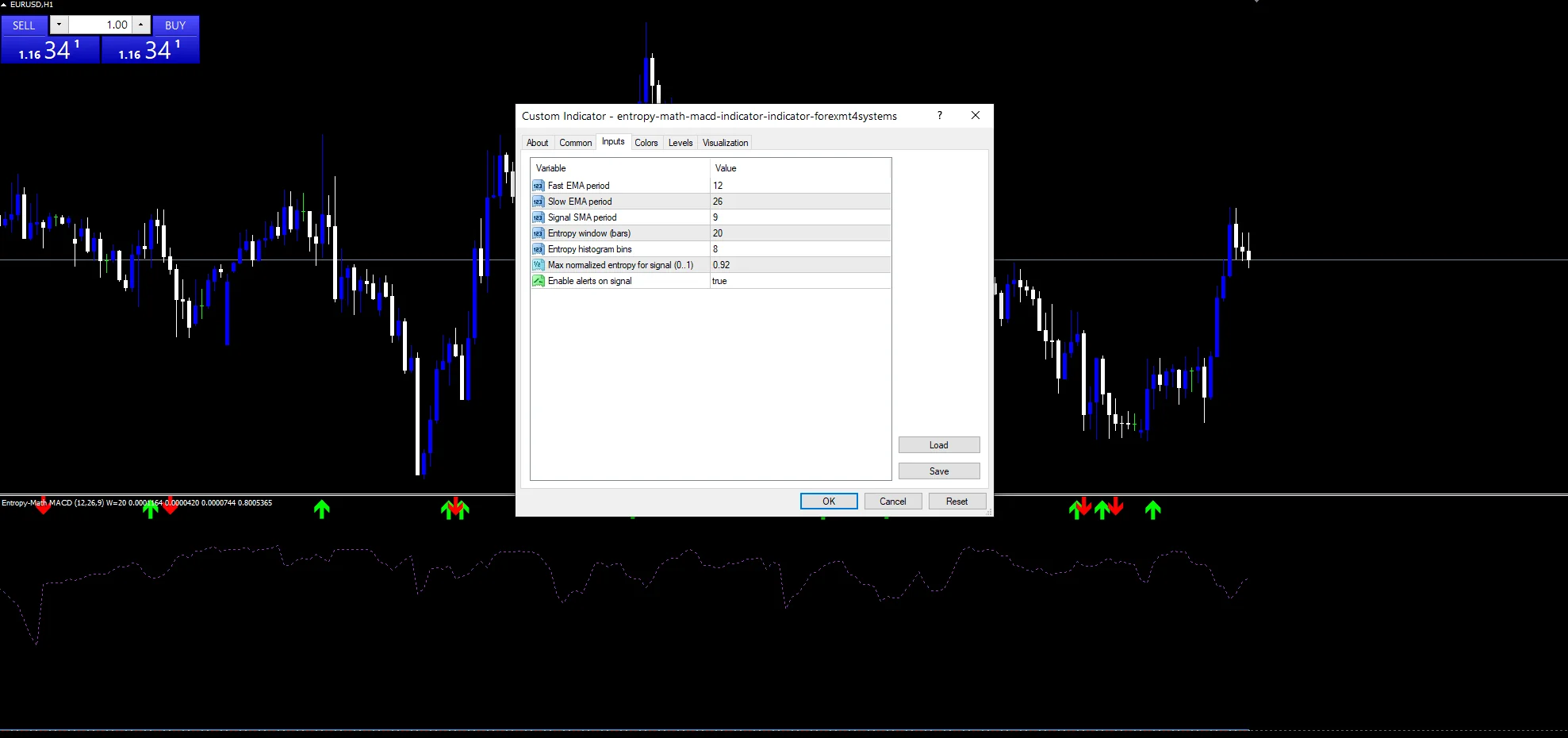This screenshot has width=1568, height=738.
Task: Increase lot volume with the up arrow
Action: pos(141,25)
